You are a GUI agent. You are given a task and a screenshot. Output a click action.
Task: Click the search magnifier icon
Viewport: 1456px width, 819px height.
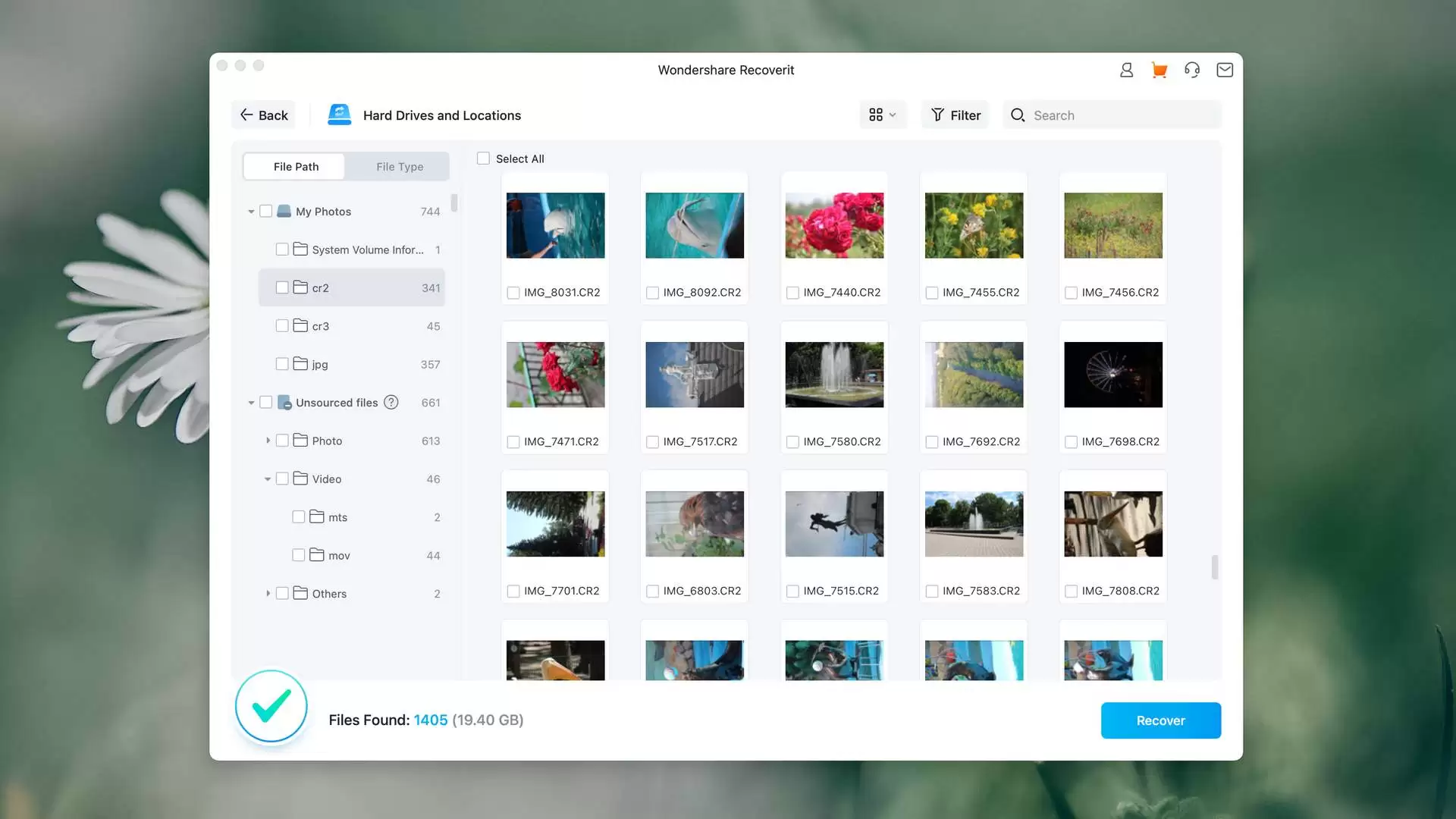(1018, 115)
